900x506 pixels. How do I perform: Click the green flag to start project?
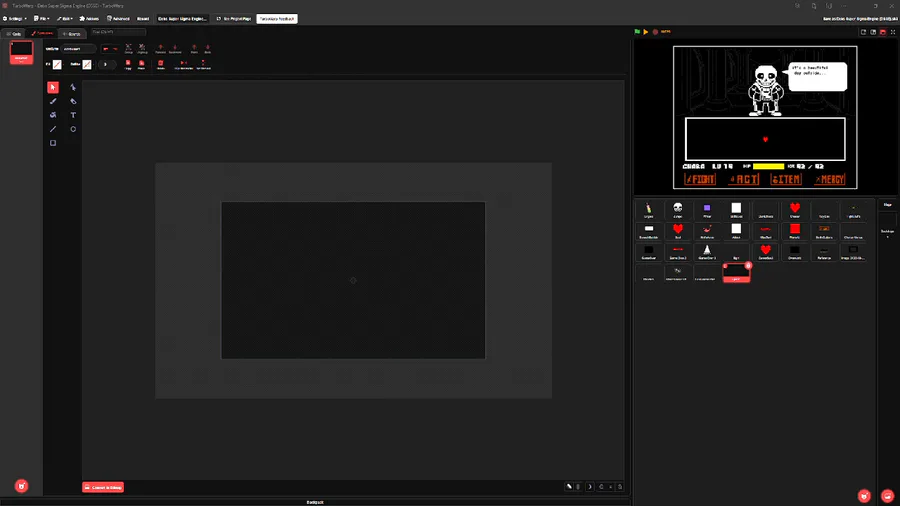tap(637, 32)
